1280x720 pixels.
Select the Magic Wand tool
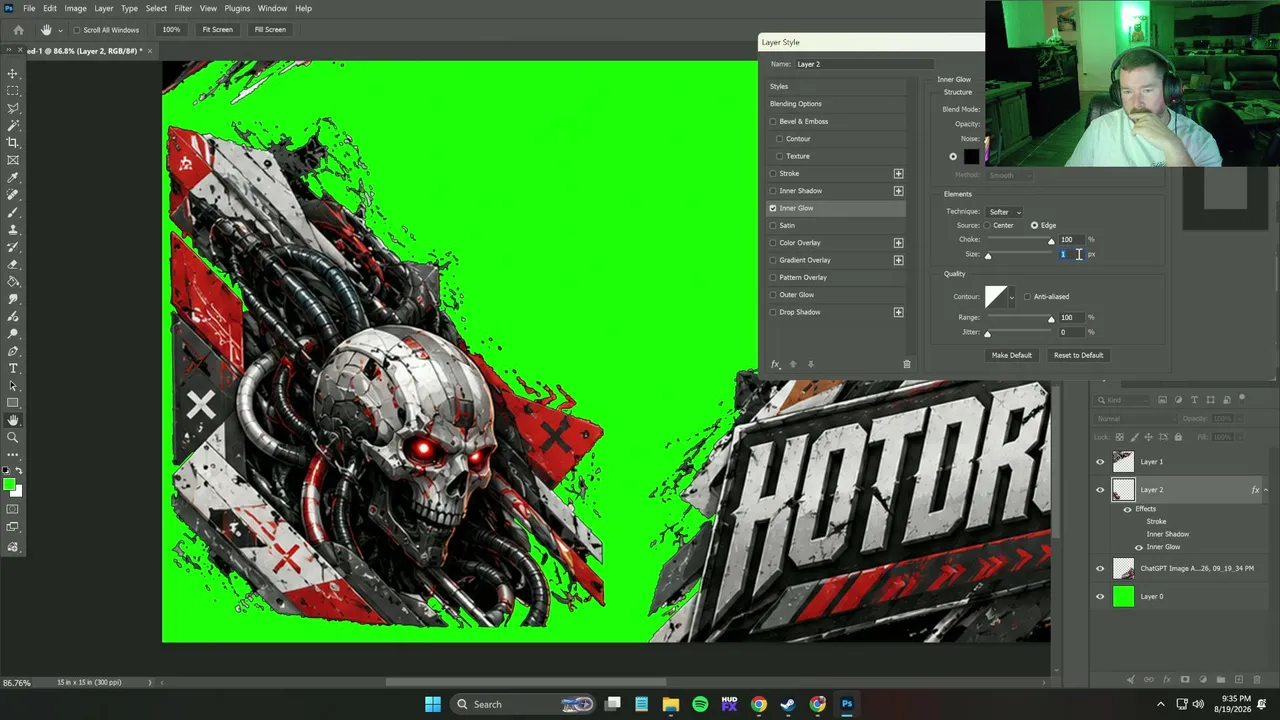coord(13,125)
